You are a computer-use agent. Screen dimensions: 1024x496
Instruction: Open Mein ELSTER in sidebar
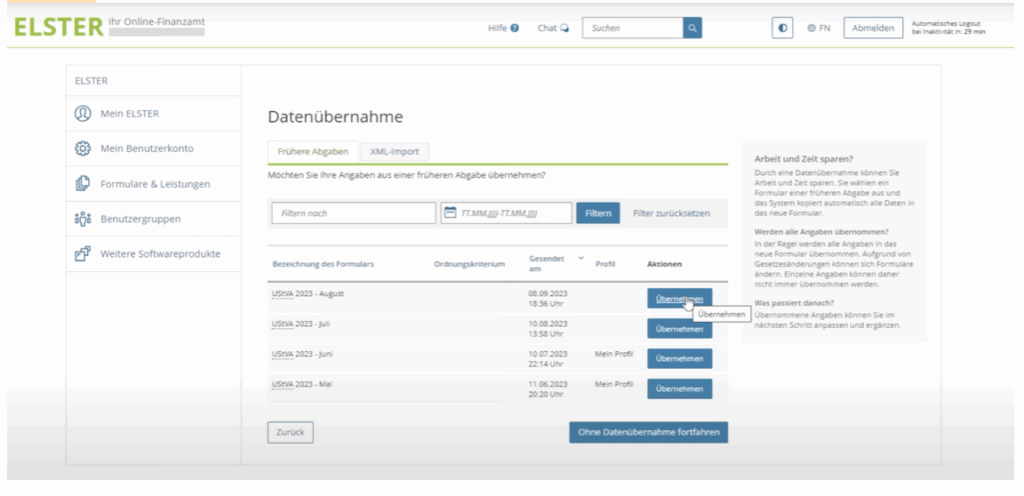(129, 113)
